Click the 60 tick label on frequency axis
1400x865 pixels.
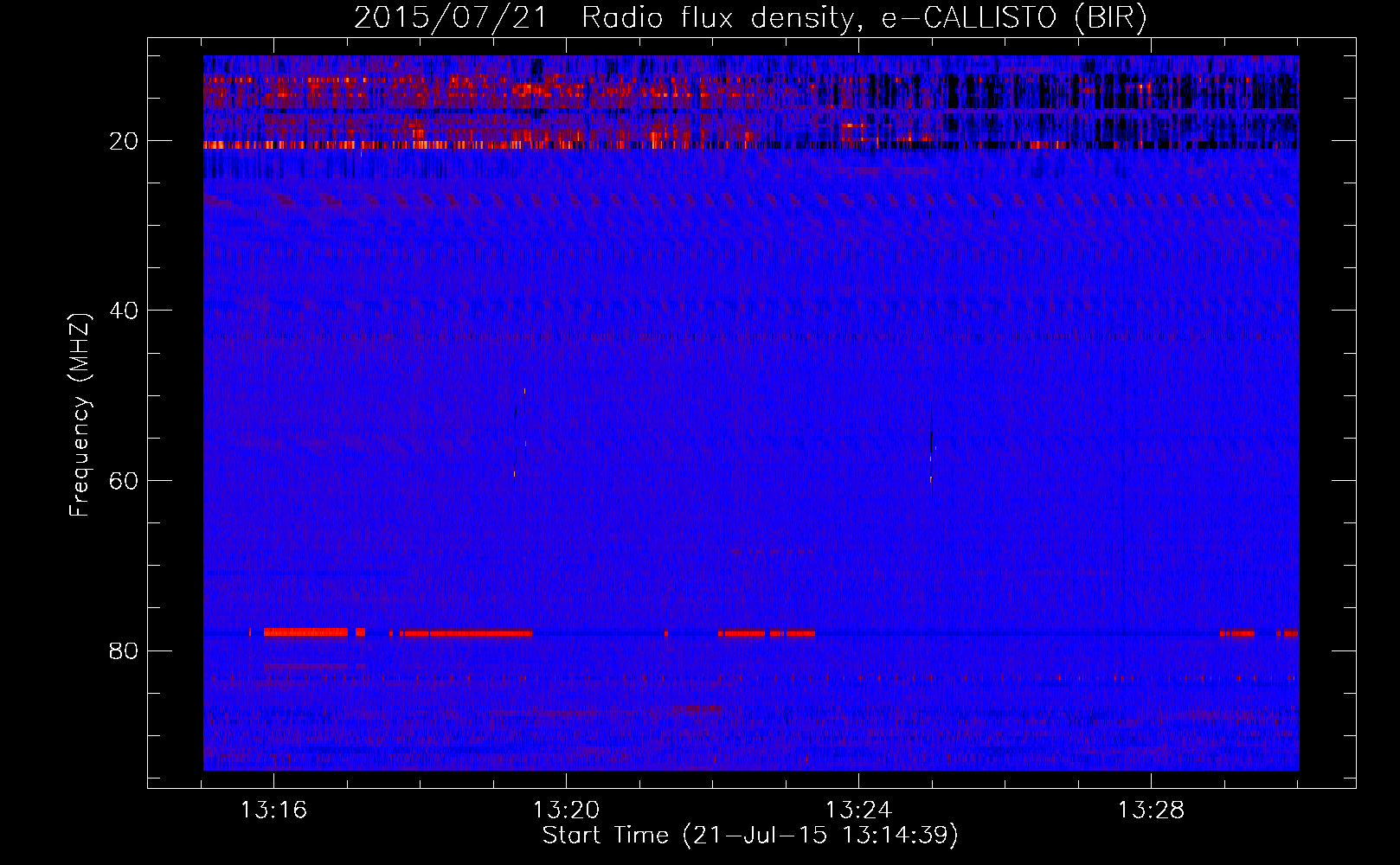[125, 481]
